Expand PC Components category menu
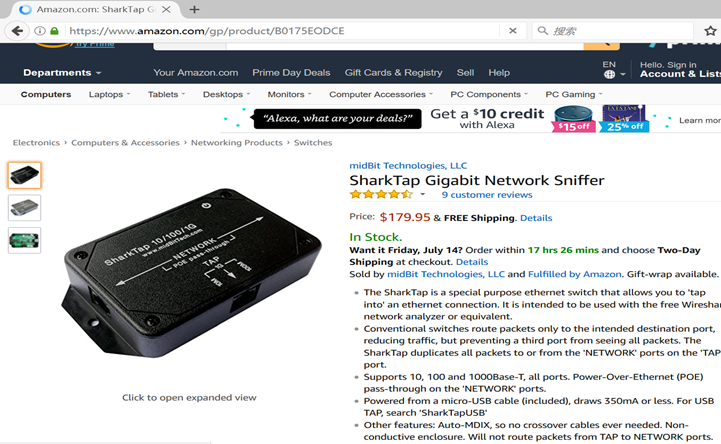This screenshot has width=721, height=444. [x=489, y=94]
